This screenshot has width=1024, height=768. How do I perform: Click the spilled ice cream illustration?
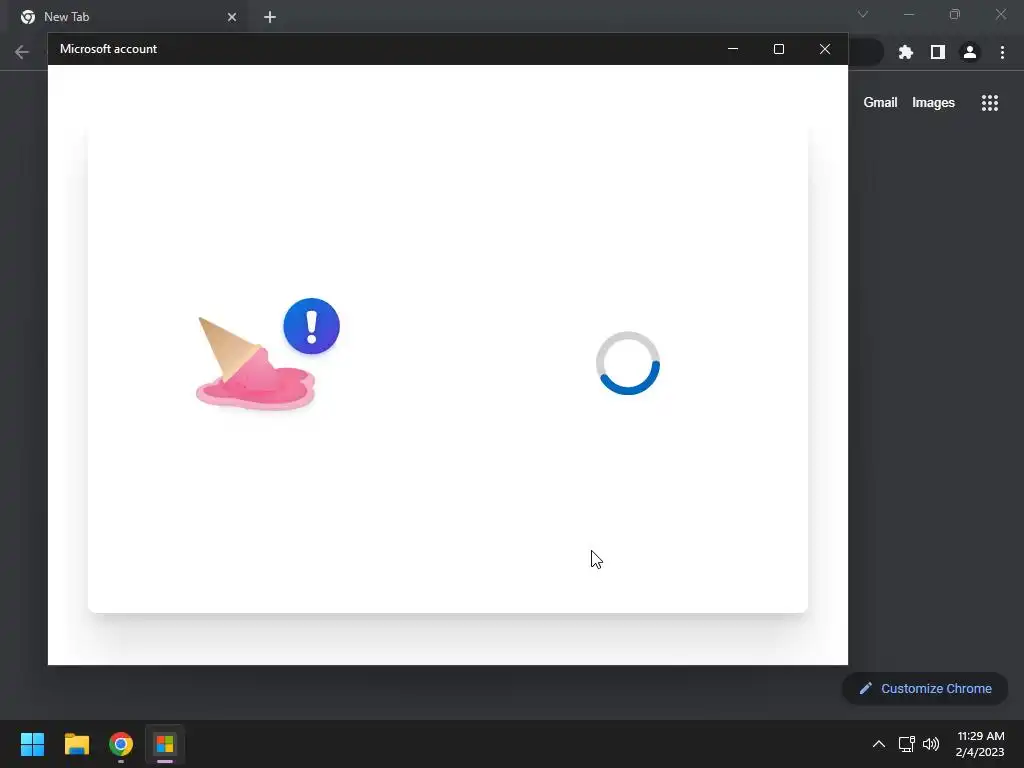(255, 364)
